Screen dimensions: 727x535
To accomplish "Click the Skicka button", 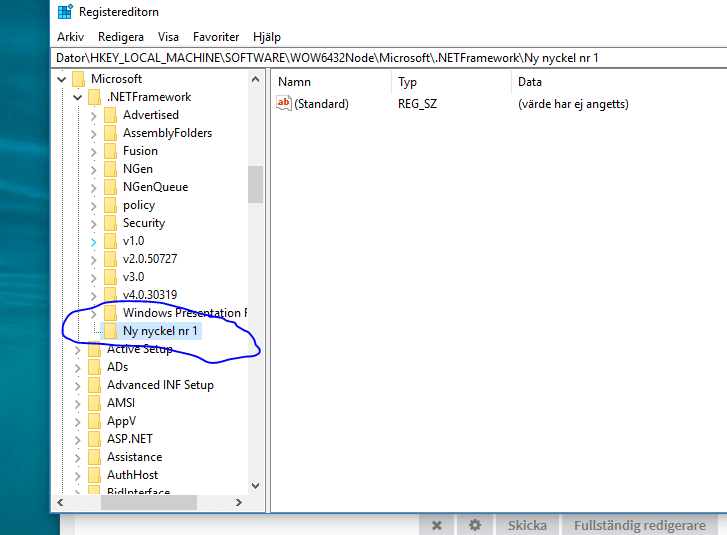I will point(527,525).
